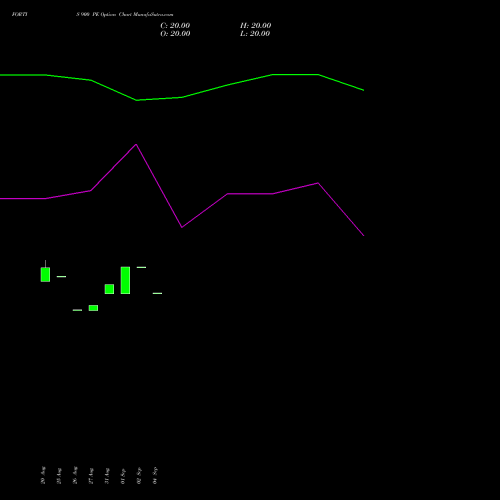This screenshot has height=500, width=500.
Task: Click the flat dash candle for 02 Sep
Action: point(141,267)
